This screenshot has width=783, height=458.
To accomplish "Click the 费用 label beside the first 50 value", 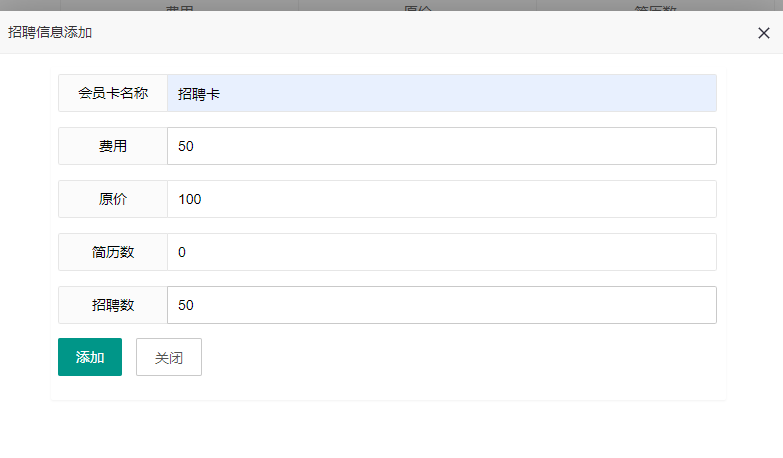I will [113, 146].
